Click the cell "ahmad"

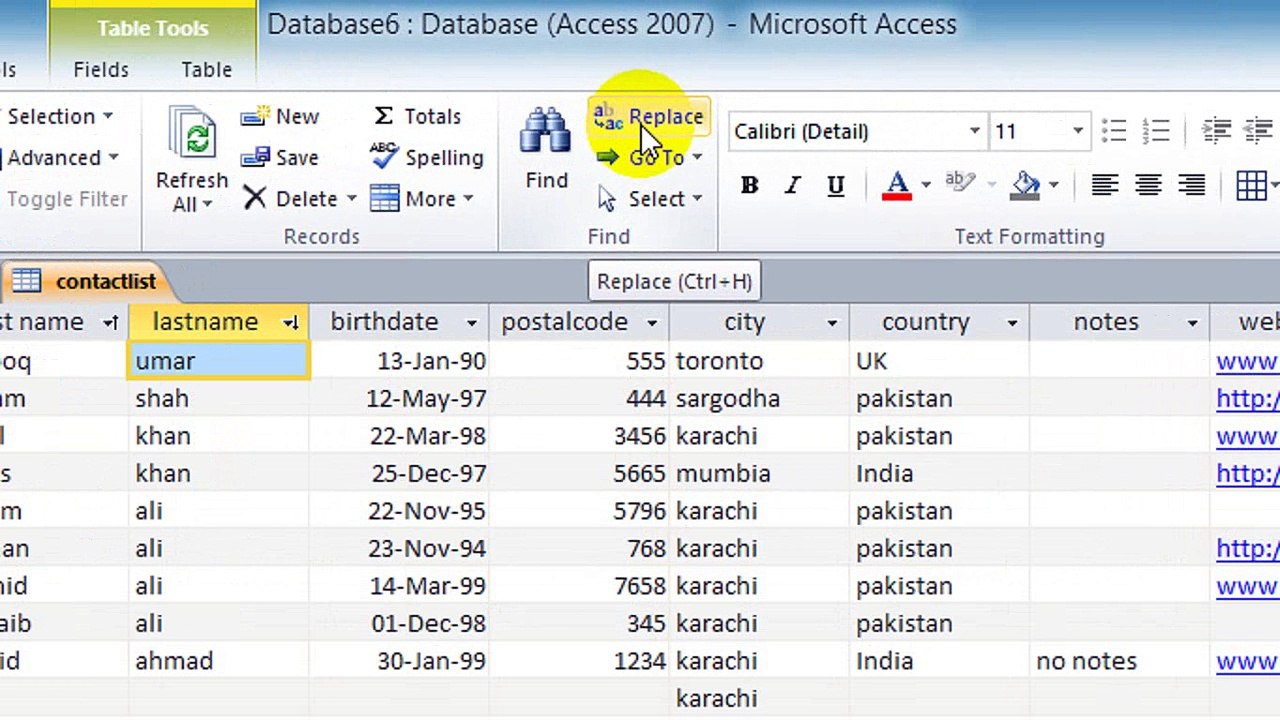[x=219, y=661]
